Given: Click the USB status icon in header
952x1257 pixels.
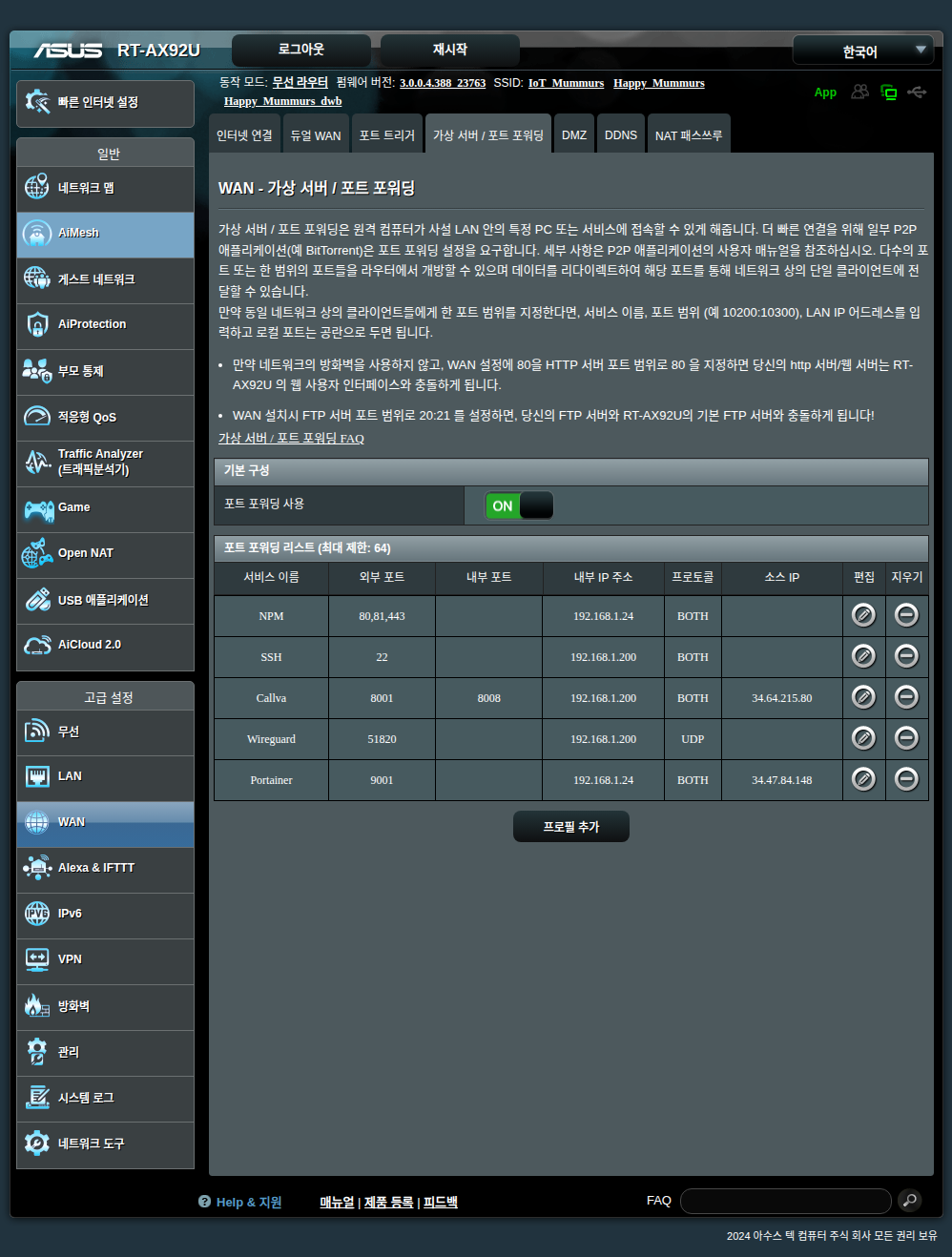Looking at the screenshot, I should [917, 93].
